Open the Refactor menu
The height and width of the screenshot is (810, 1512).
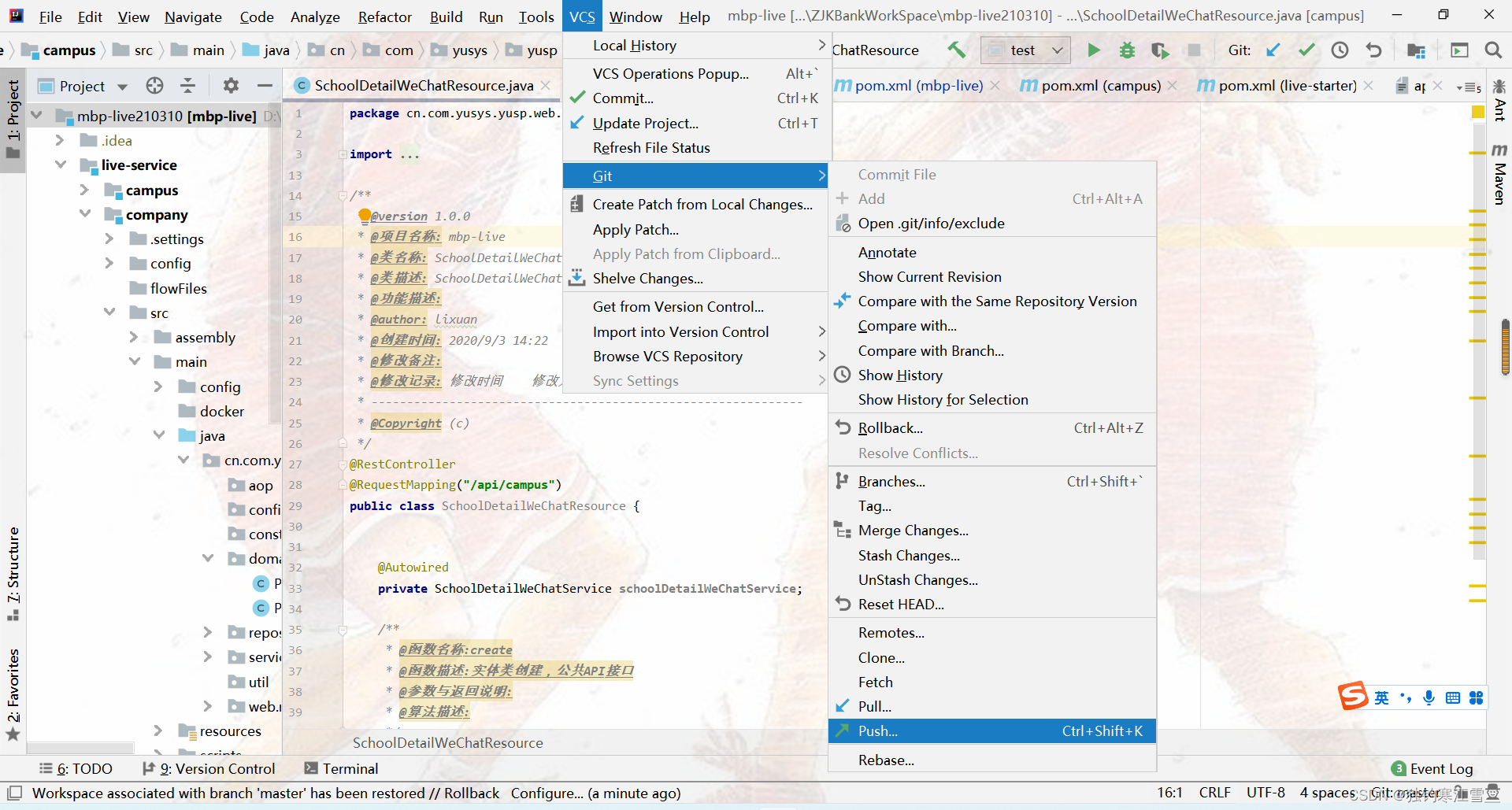tap(384, 17)
